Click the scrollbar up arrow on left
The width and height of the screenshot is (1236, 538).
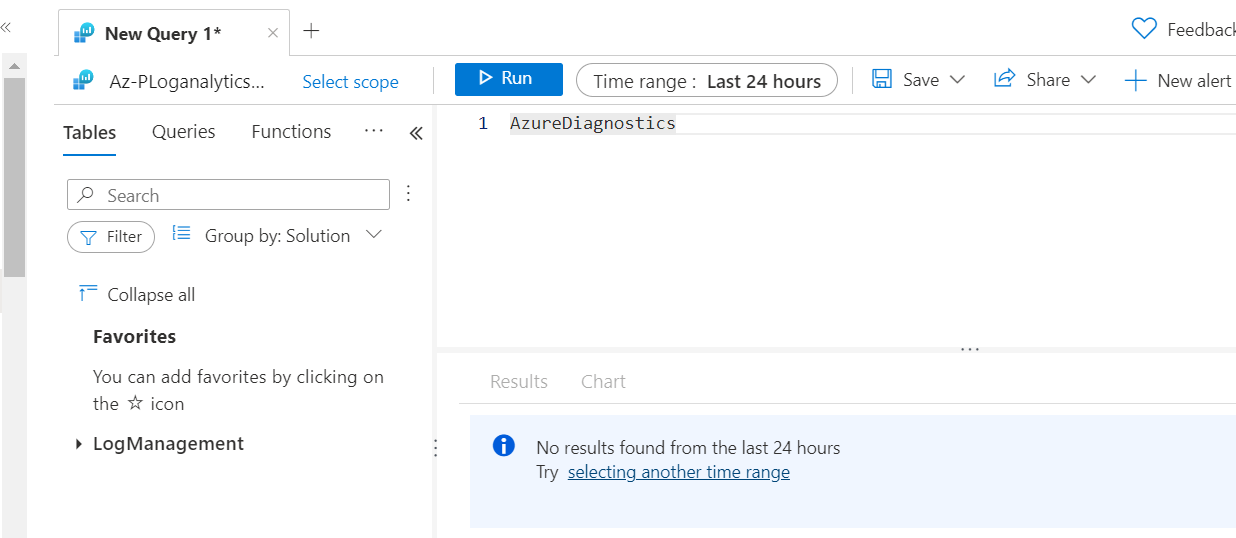pyautogui.click(x=14, y=66)
